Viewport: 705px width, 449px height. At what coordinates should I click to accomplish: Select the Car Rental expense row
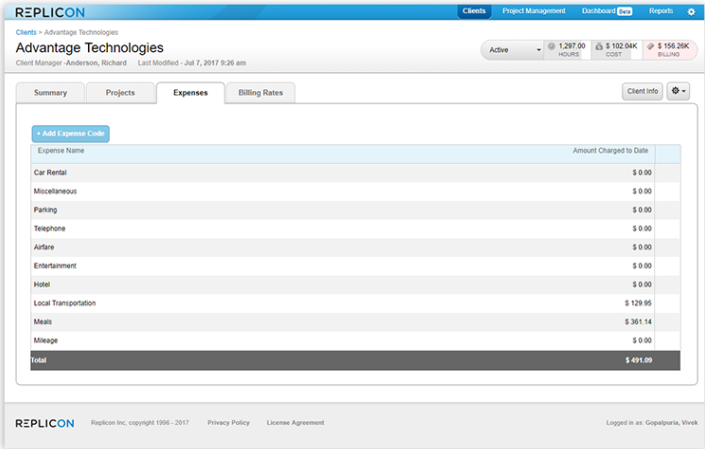click(355, 173)
